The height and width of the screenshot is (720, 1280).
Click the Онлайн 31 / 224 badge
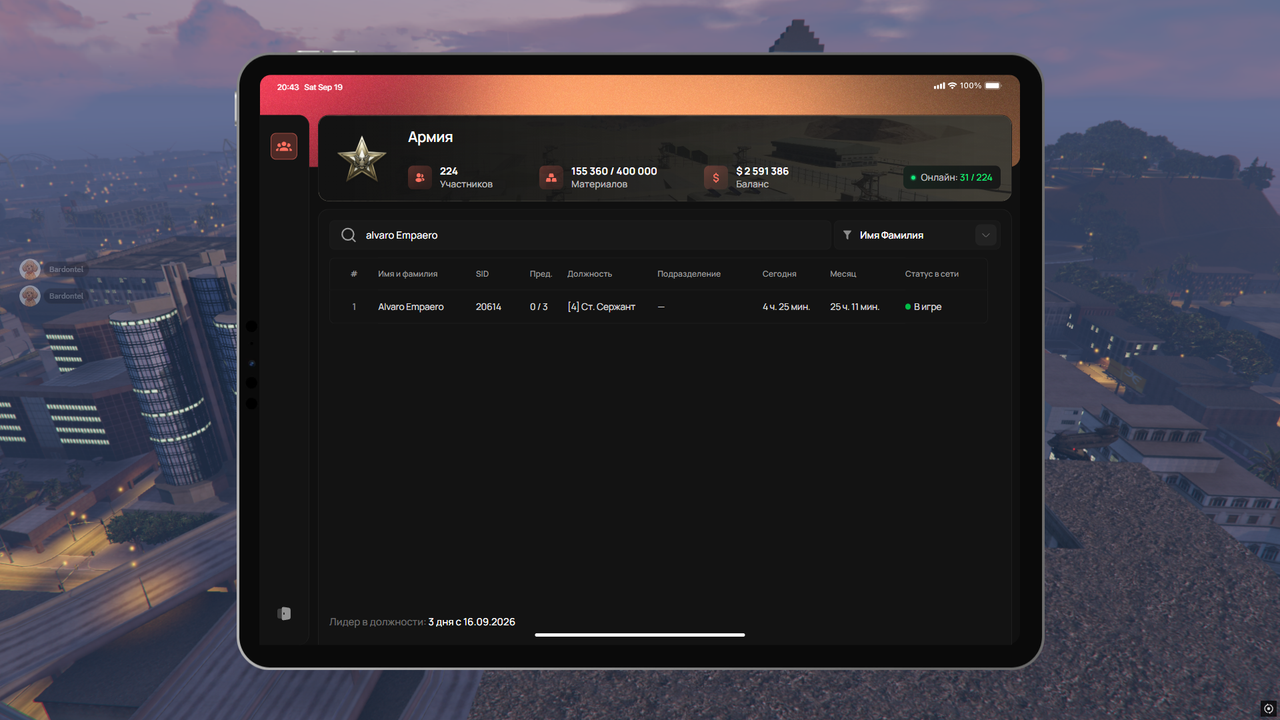click(x=952, y=177)
